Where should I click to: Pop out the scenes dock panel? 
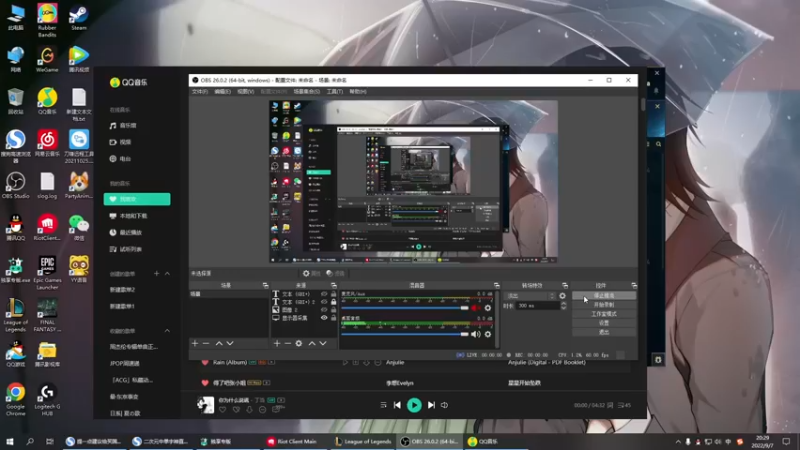click(x=265, y=286)
